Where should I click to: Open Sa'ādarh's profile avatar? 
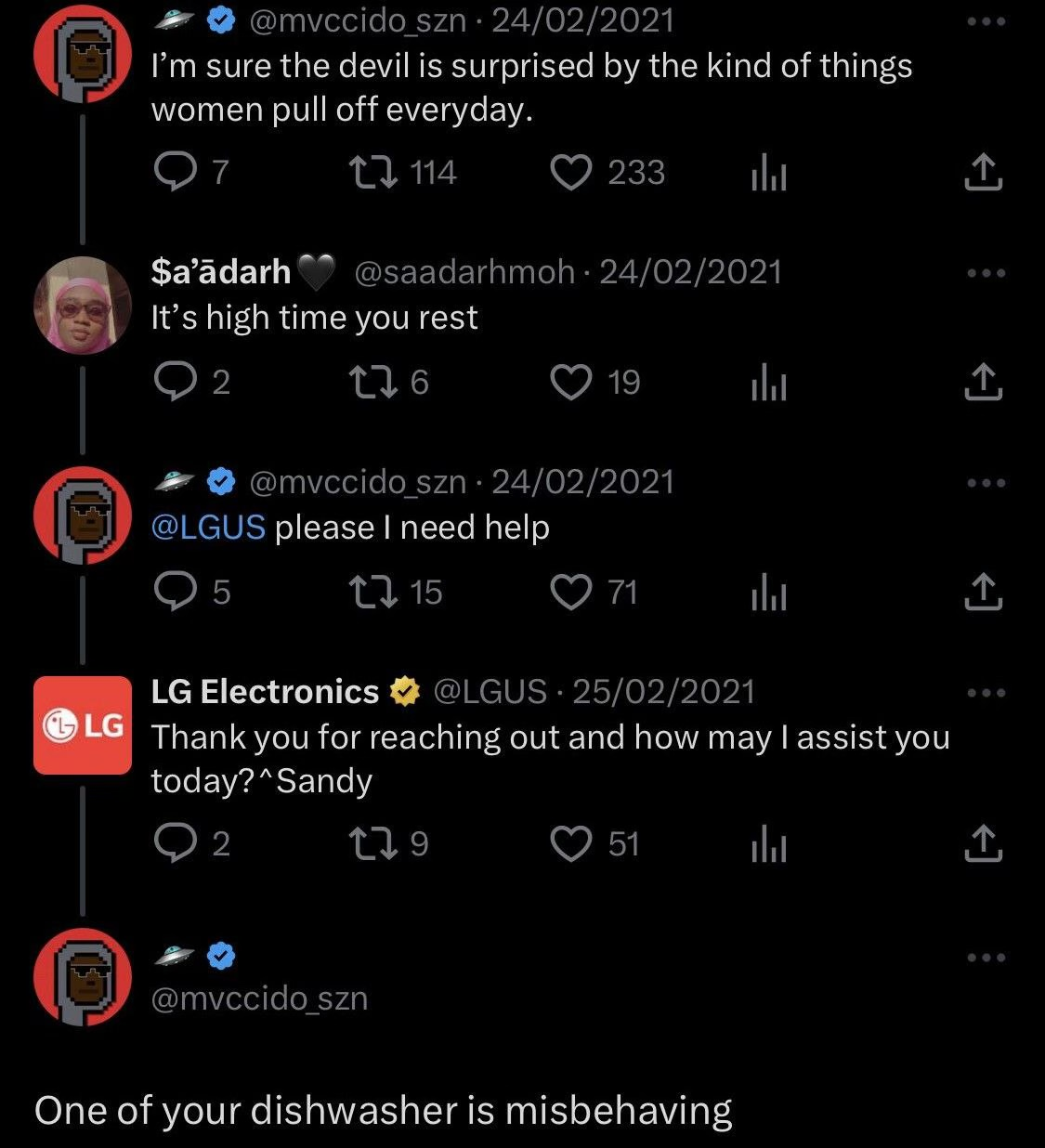[83, 306]
